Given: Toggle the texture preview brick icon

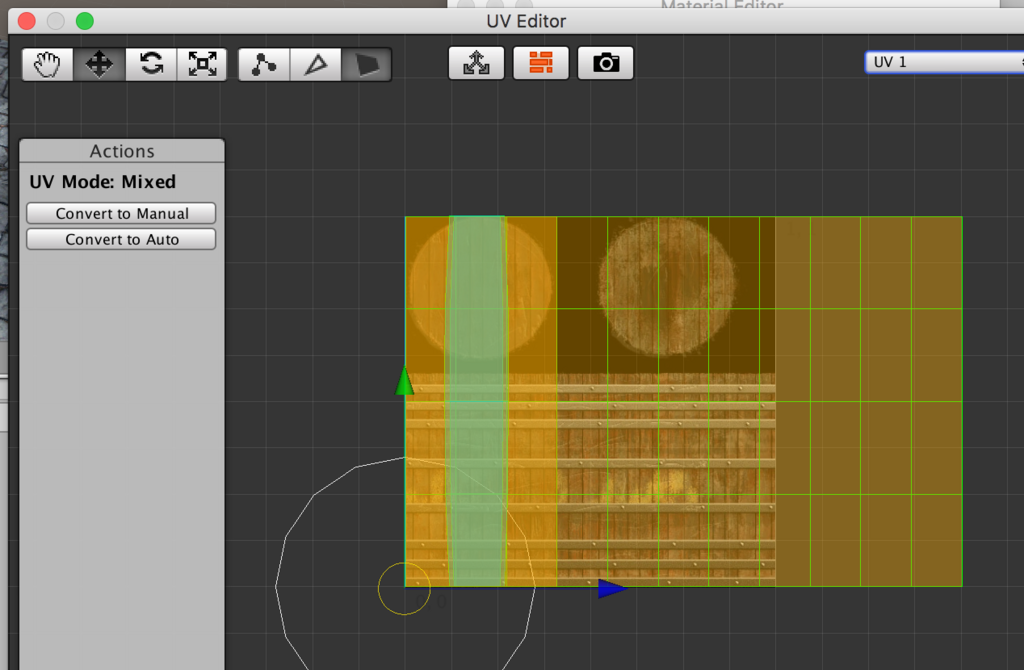Looking at the screenshot, I should pos(541,63).
